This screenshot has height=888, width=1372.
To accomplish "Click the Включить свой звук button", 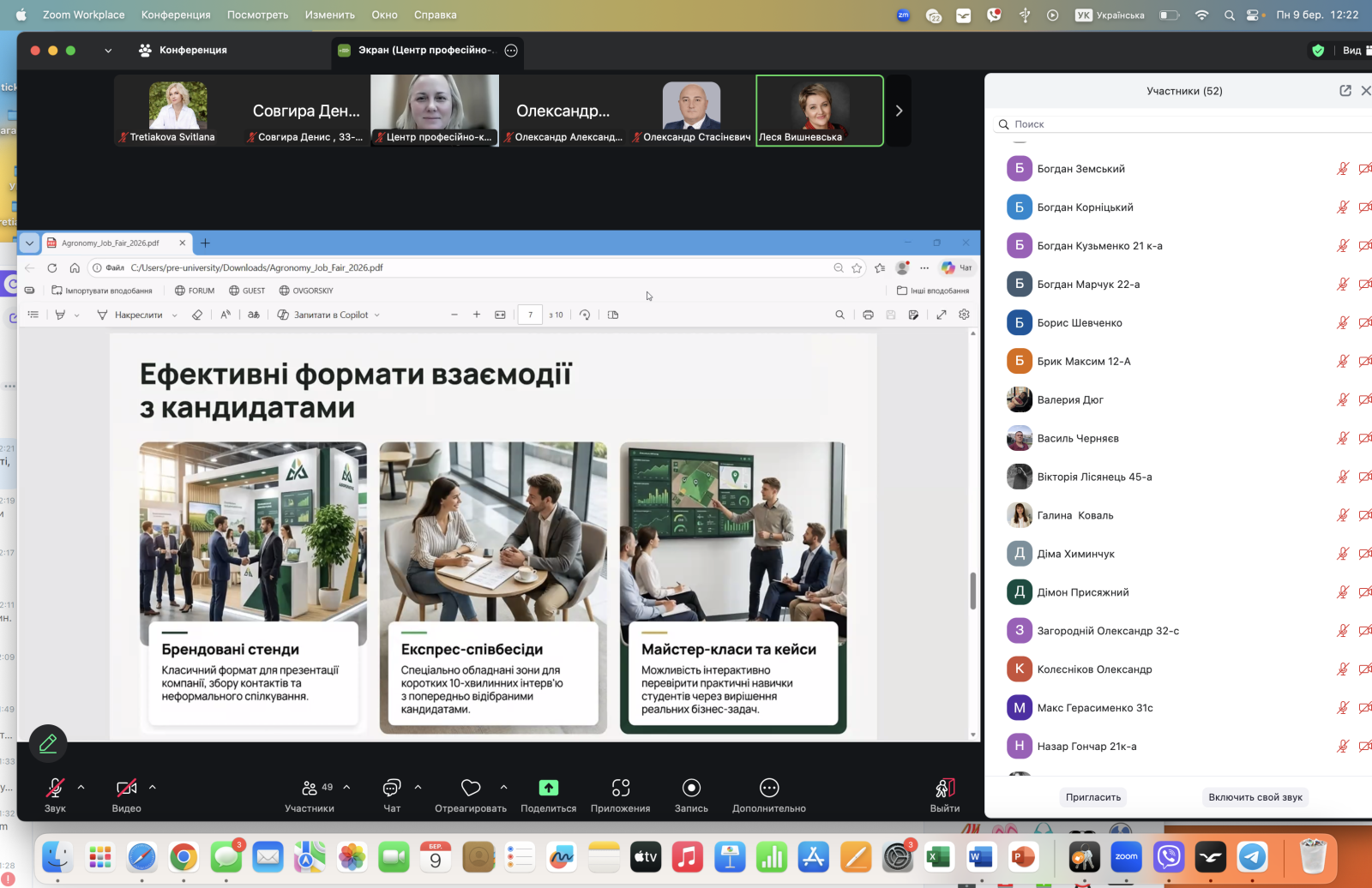I will pyautogui.click(x=1255, y=797).
